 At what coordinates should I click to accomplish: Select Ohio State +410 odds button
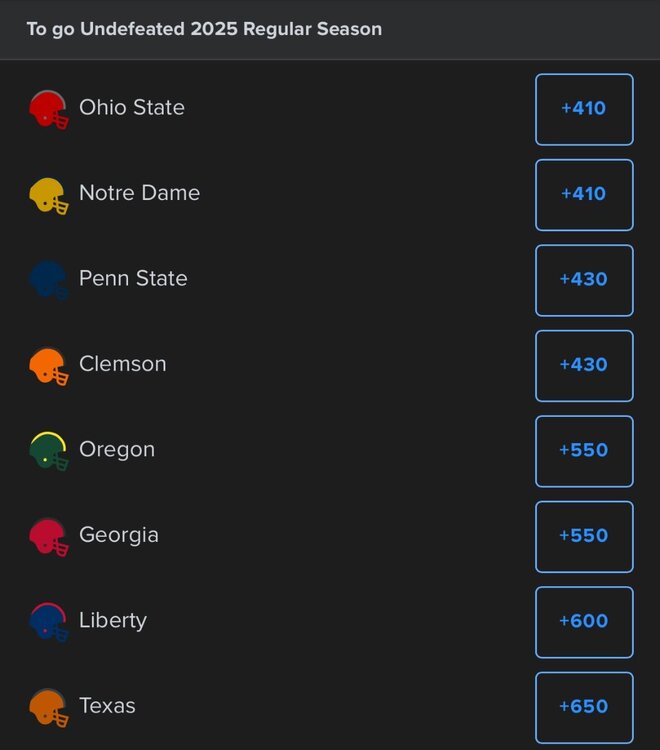coord(584,109)
